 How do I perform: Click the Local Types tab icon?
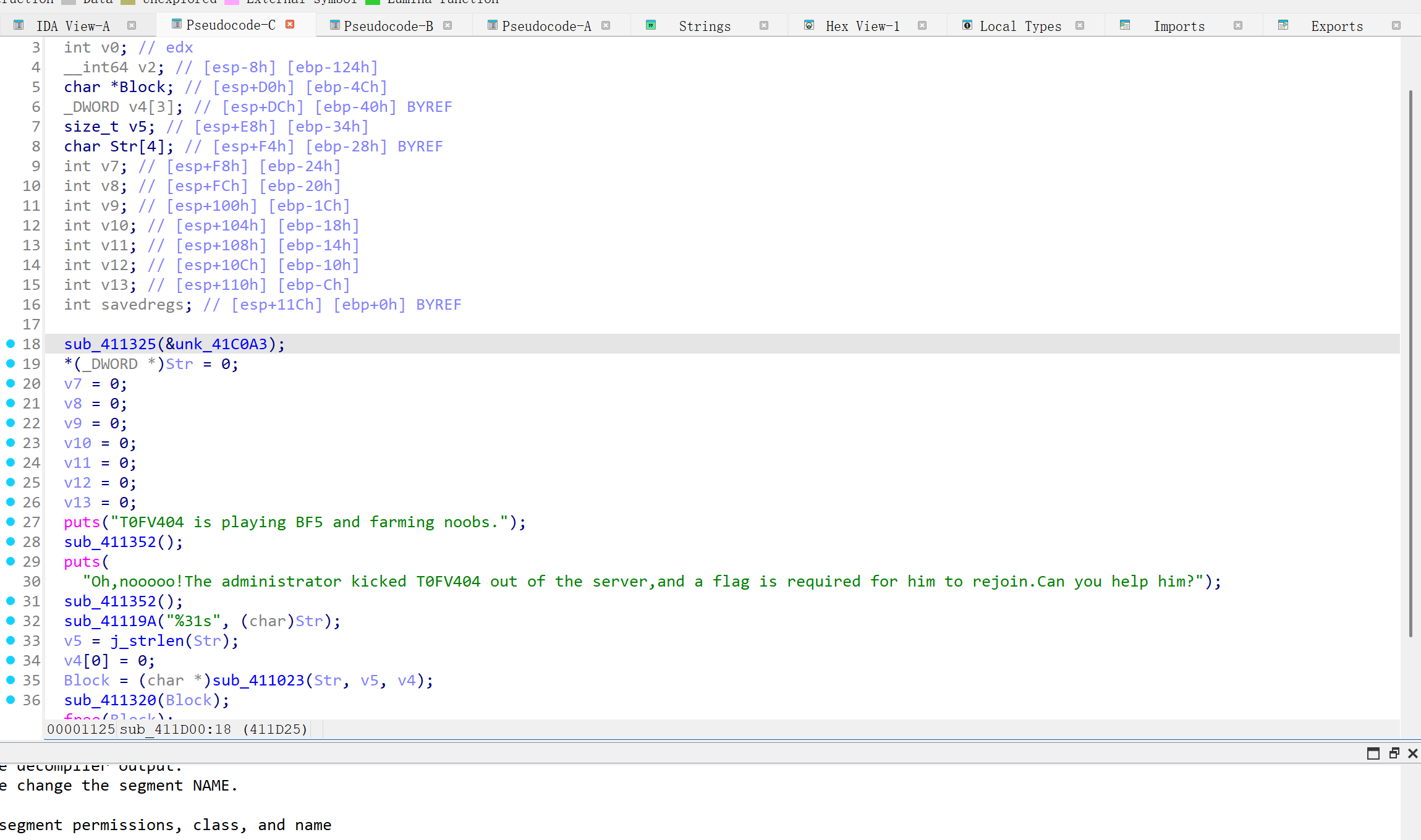pyautogui.click(x=967, y=25)
